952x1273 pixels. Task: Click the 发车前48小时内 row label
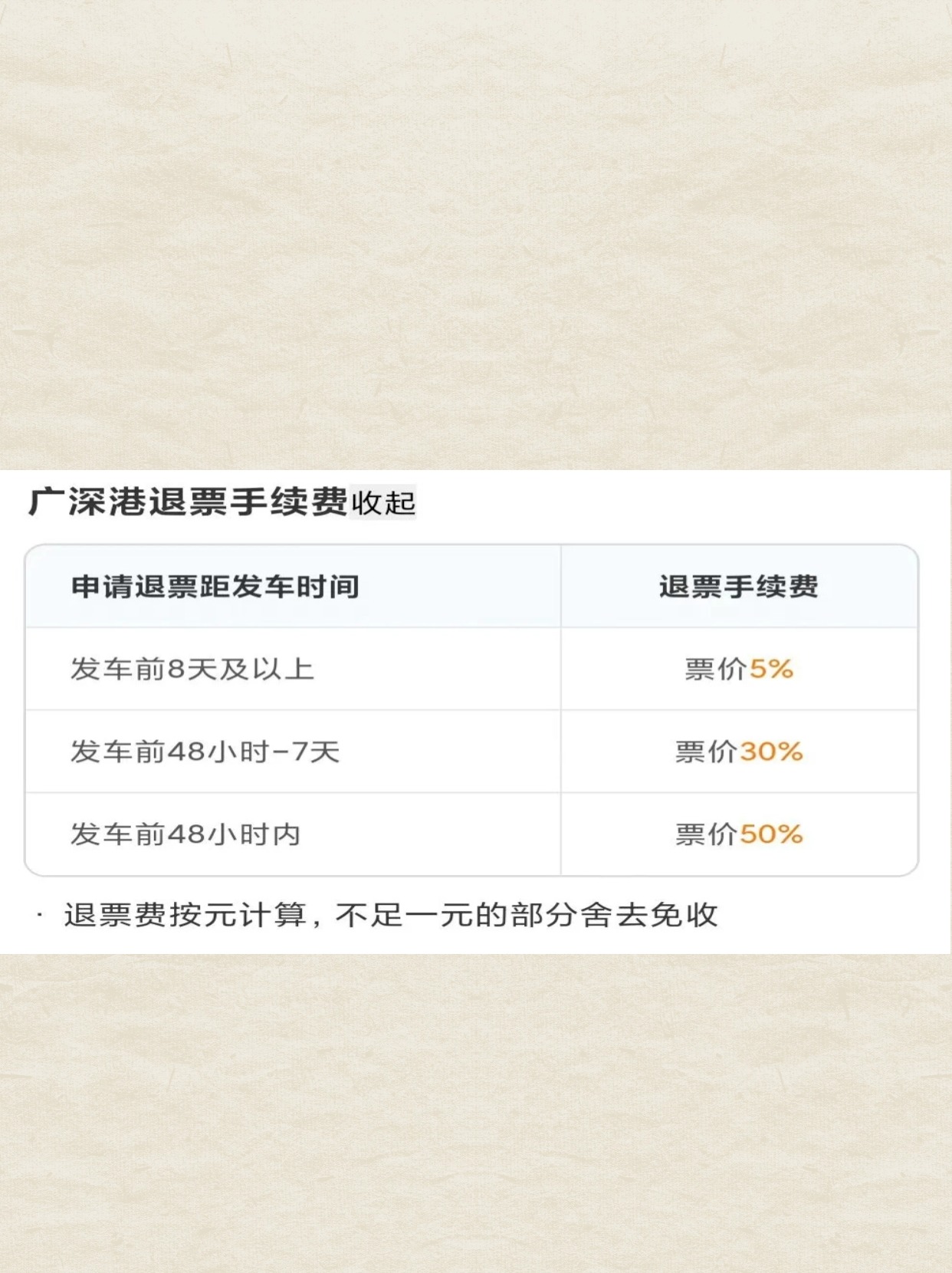point(185,834)
